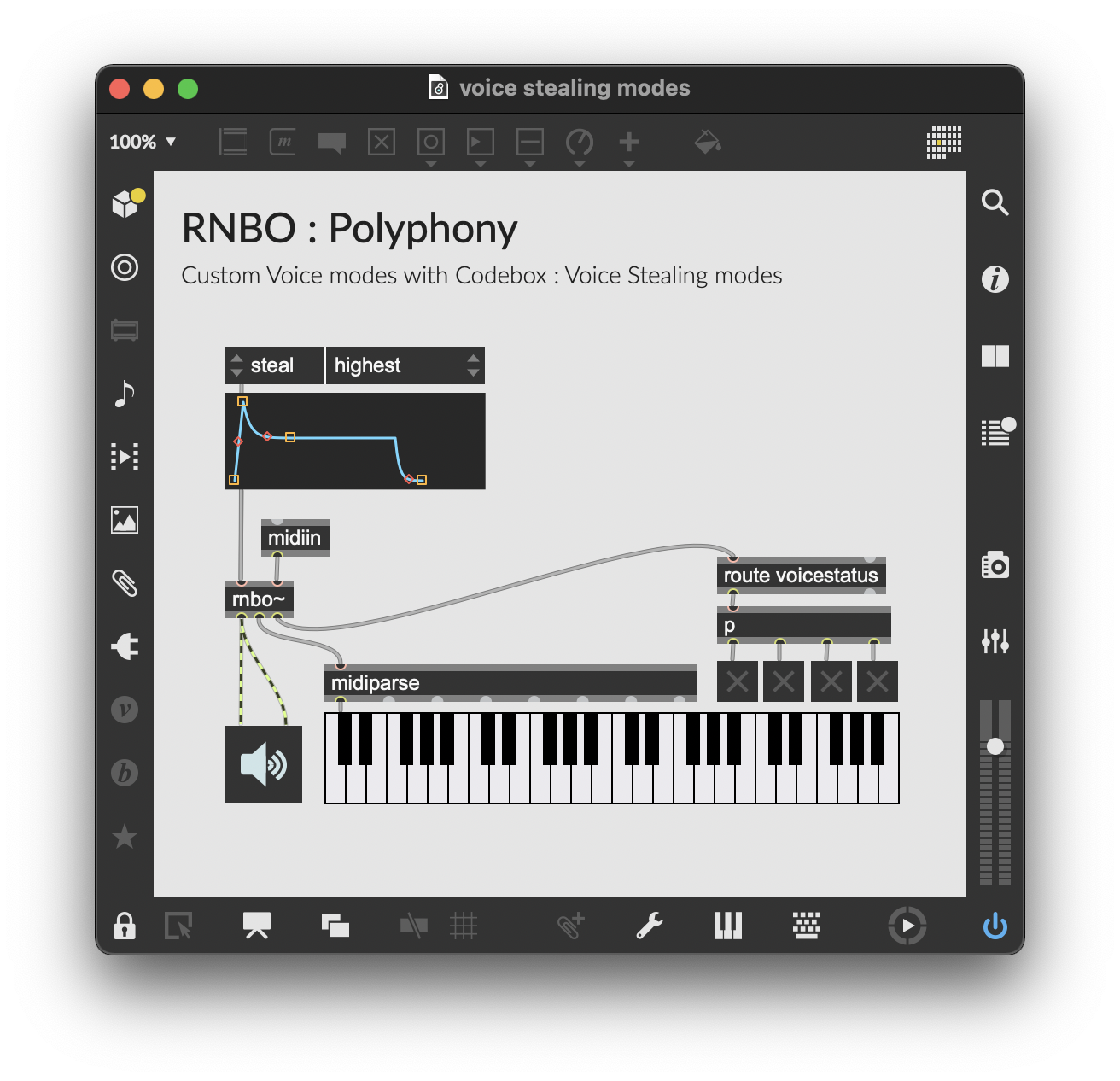
Task: Open the star favorites sidebar item
Action: (125, 836)
